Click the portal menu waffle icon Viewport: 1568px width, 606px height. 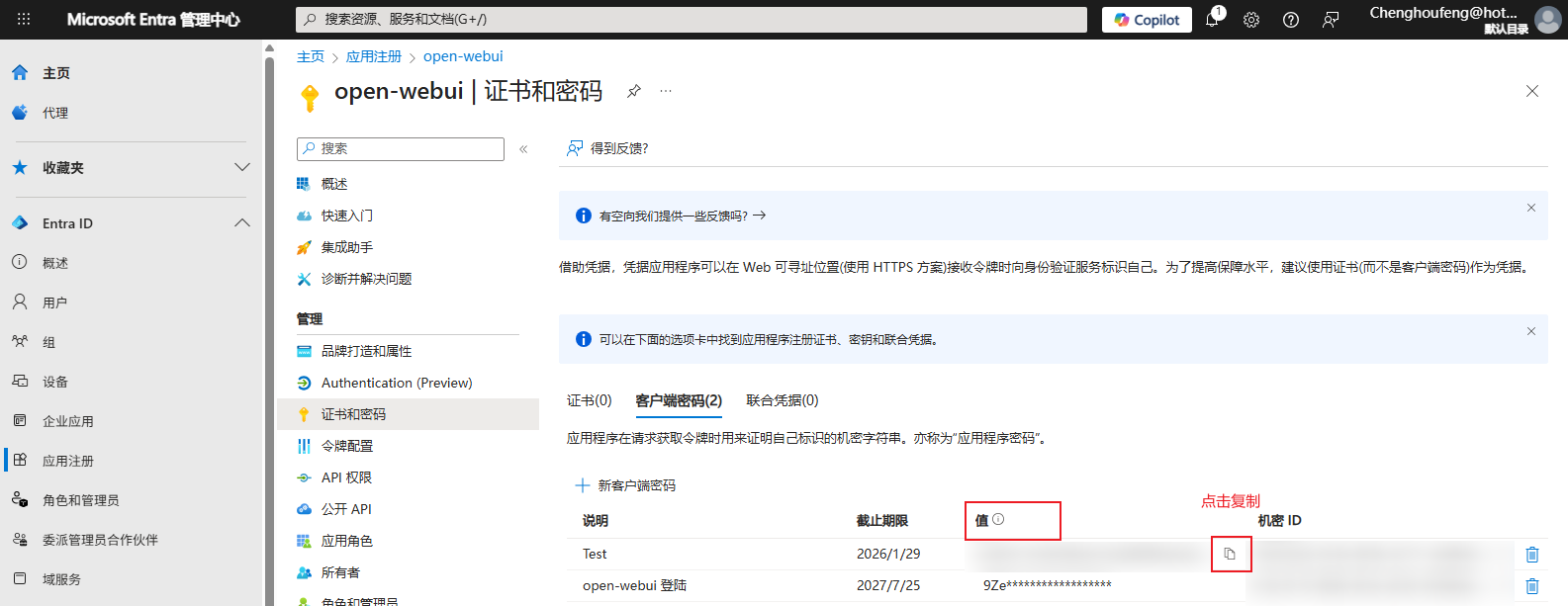24,19
